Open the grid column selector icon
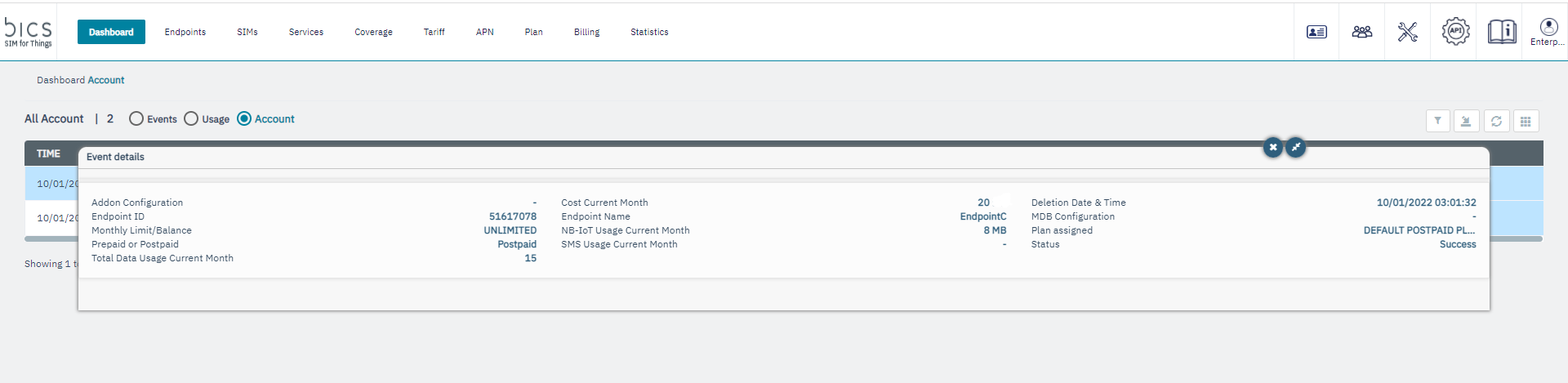 [x=1526, y=121]
